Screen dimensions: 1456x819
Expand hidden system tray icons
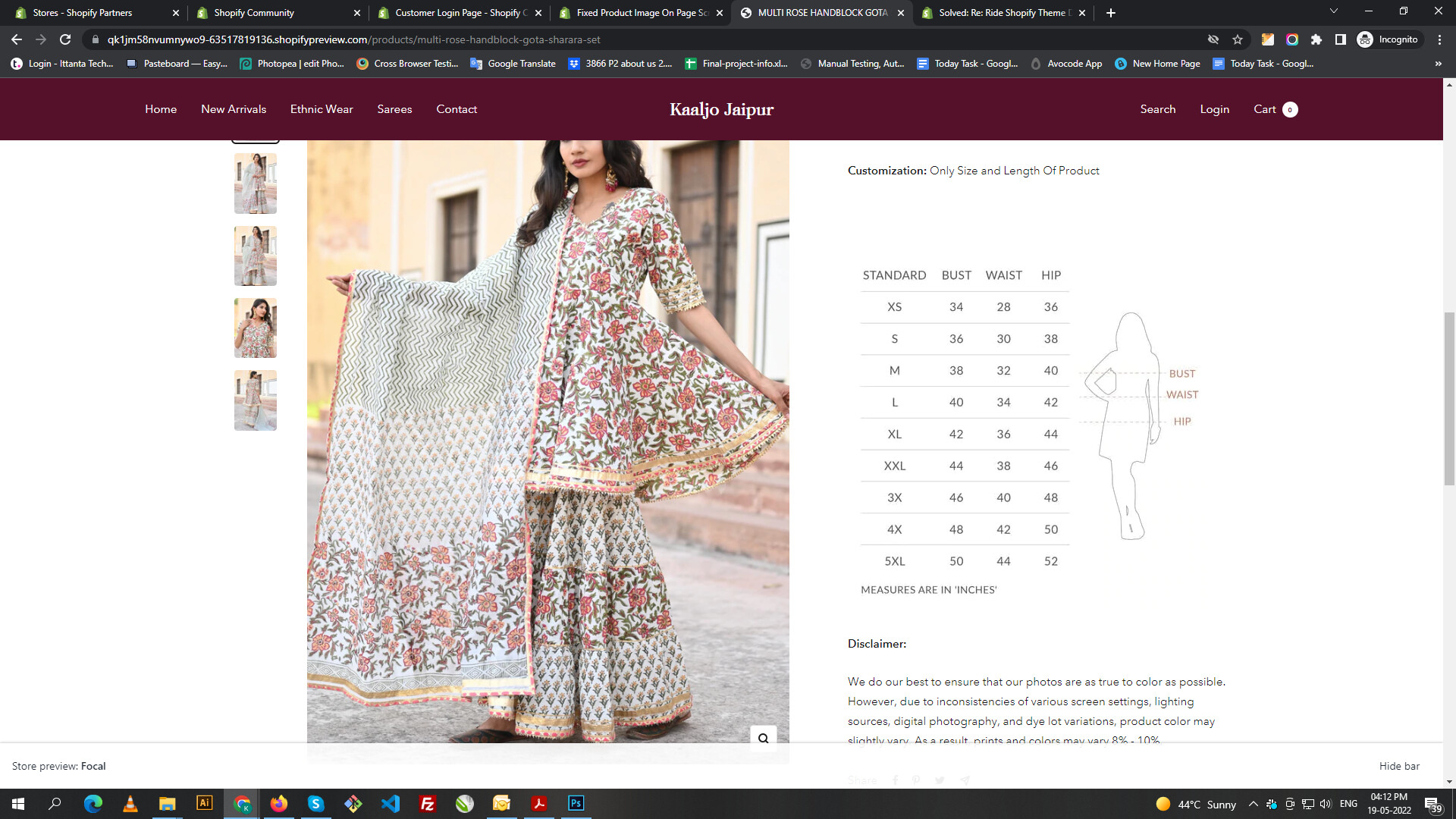[1253, 804]
